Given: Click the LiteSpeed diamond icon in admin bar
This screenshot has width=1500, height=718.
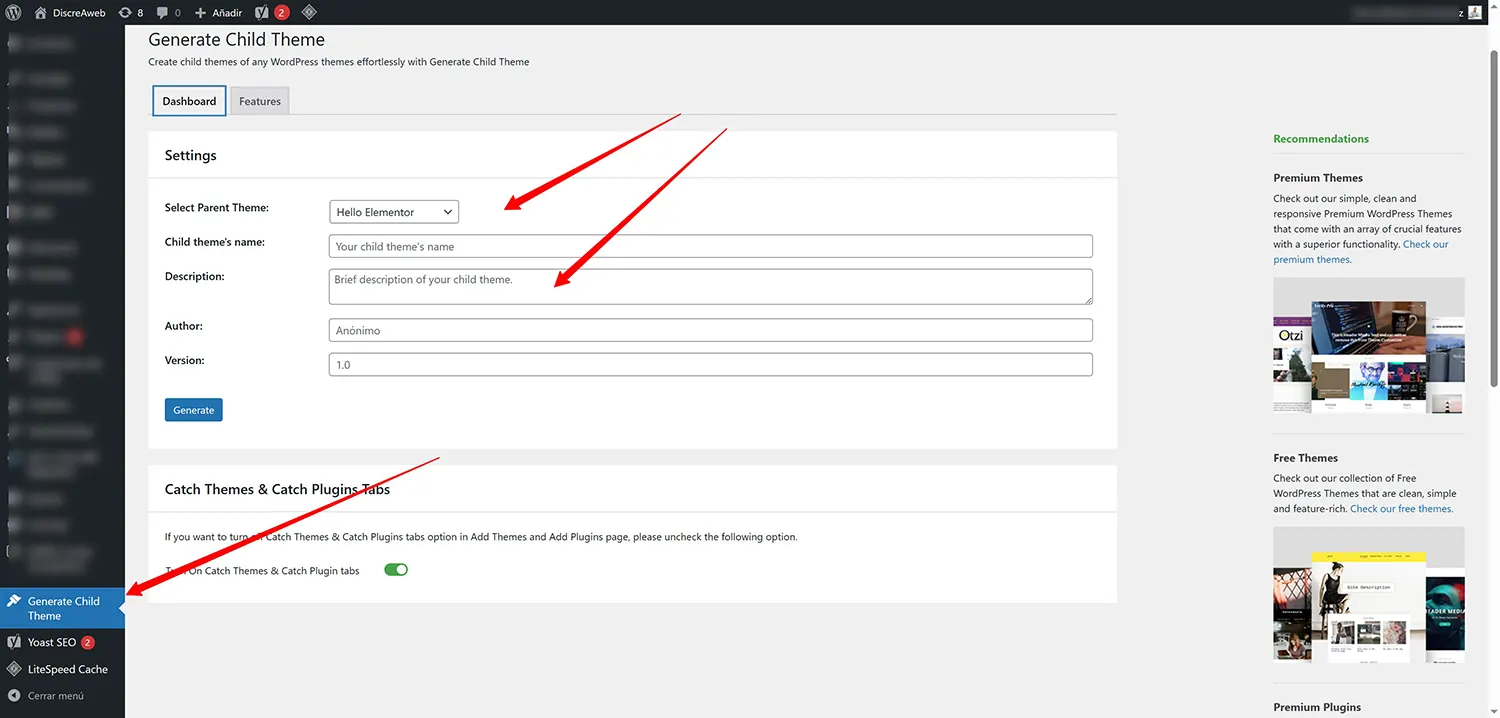Looking at the screenshot, I should click(x=308, y=12).
